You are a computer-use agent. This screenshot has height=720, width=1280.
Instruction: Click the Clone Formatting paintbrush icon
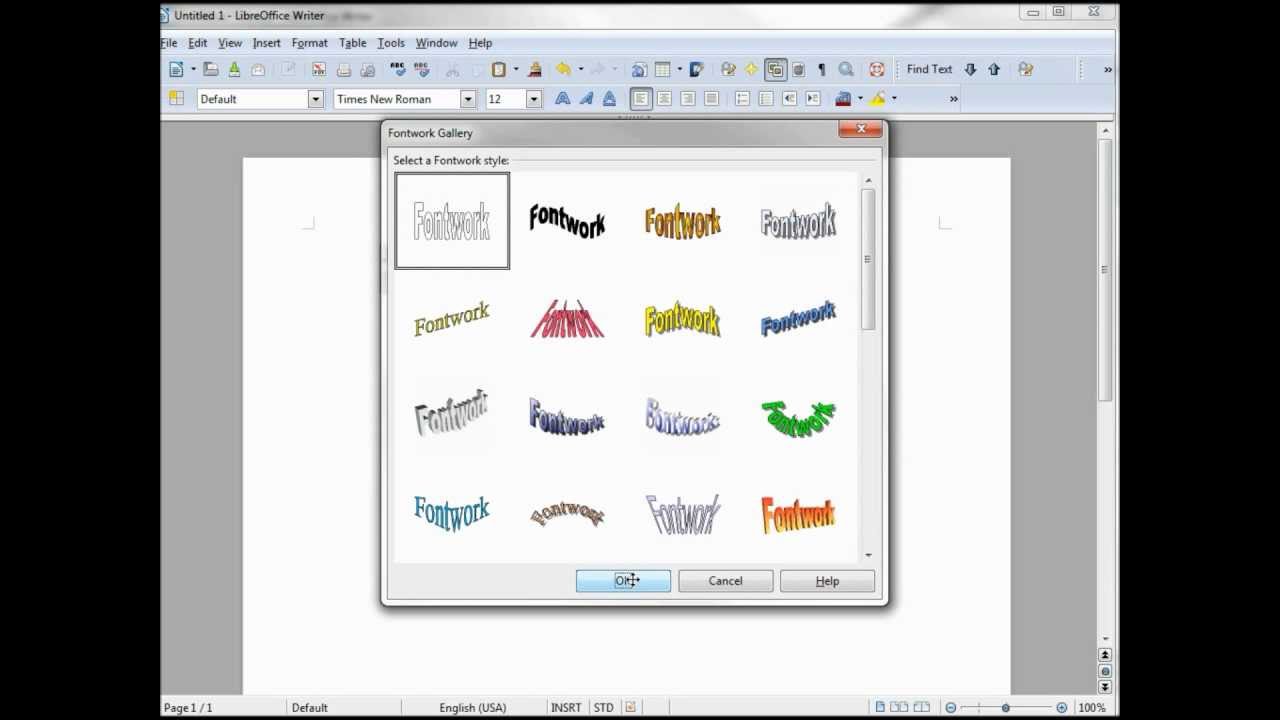(x=534, y=69)
